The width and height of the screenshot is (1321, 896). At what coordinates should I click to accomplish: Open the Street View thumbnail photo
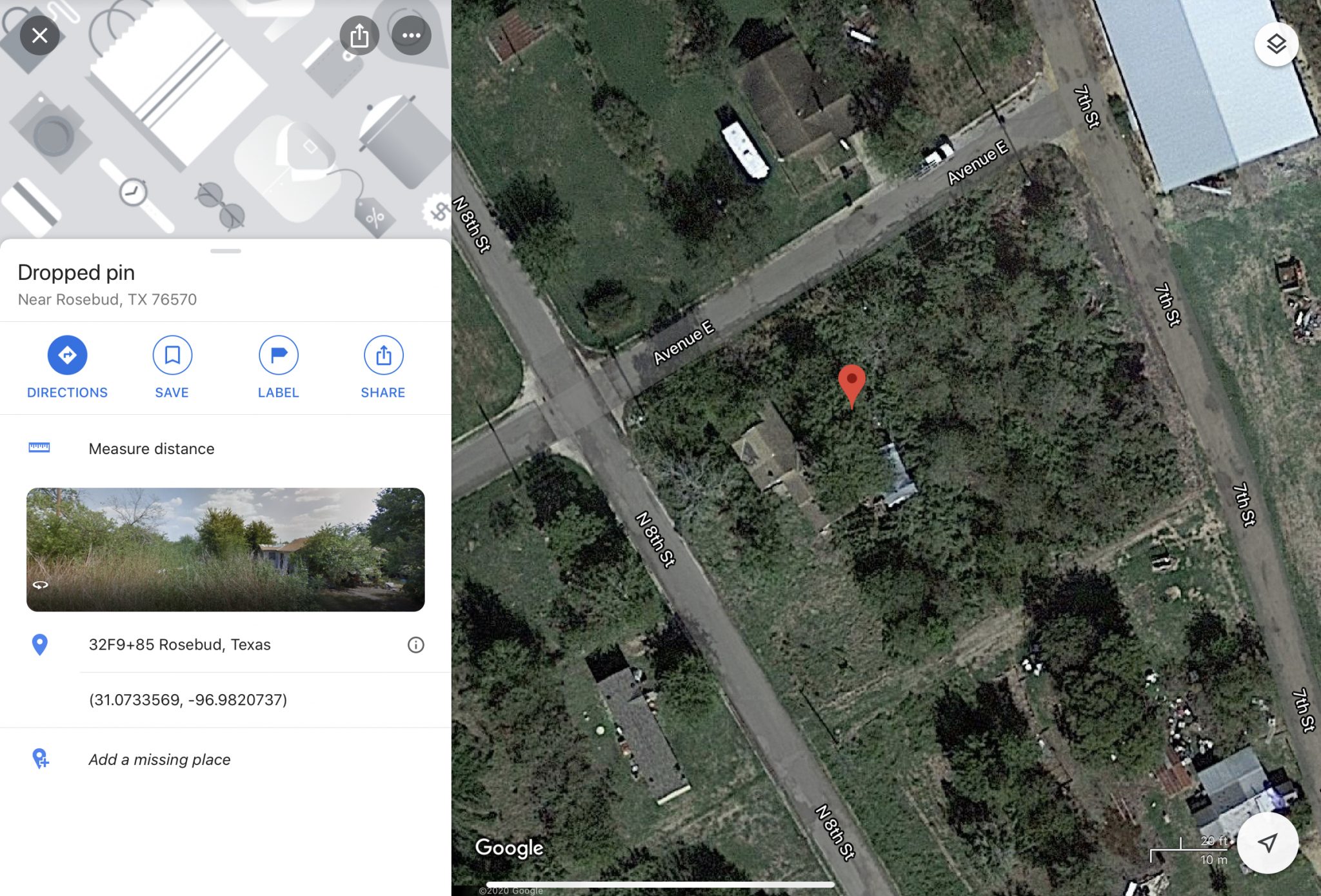point(225,550)
